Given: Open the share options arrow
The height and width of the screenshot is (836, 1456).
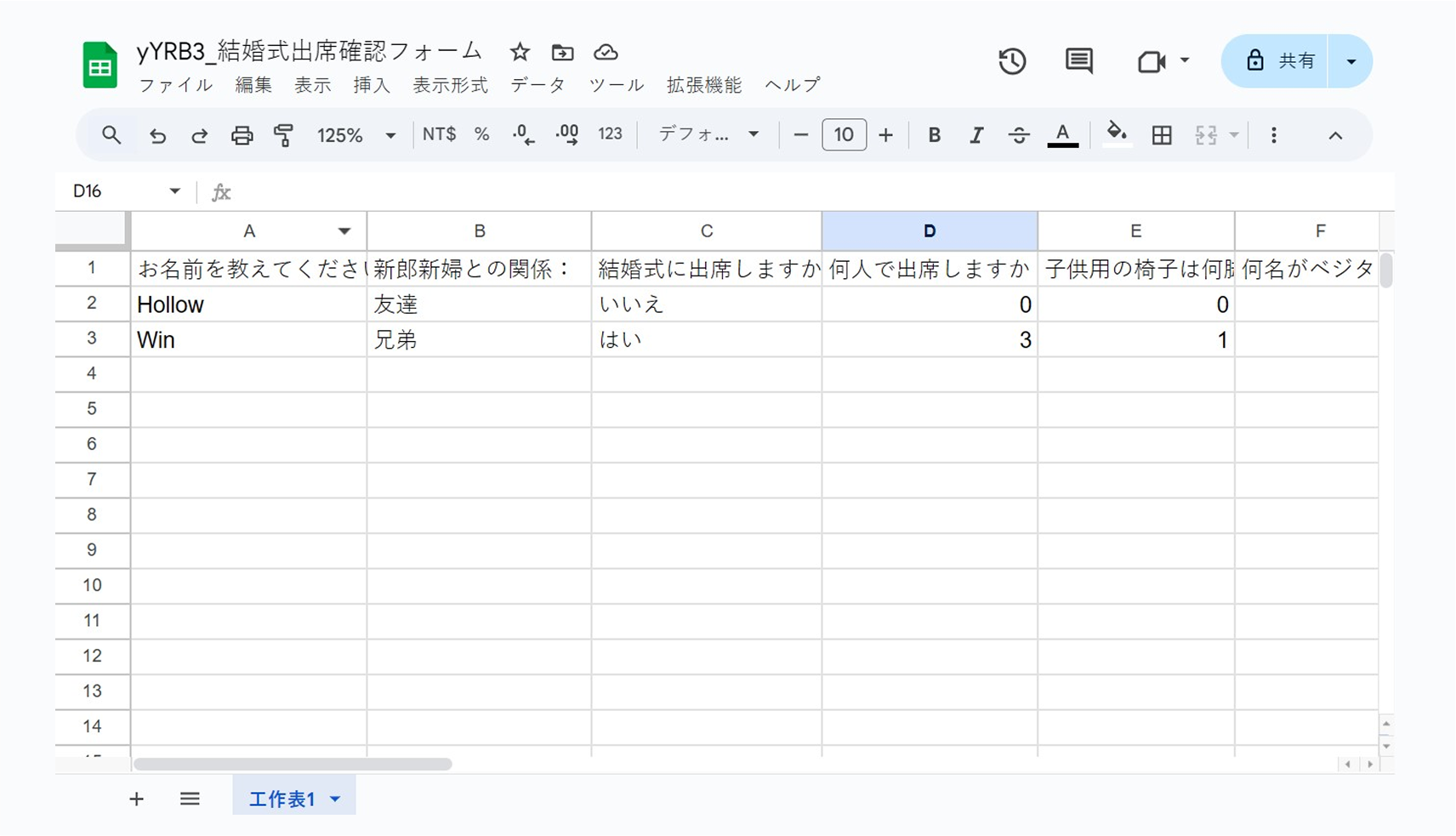Looking at the screenshot, I should pyautogui.click(x=1351, y=61).
